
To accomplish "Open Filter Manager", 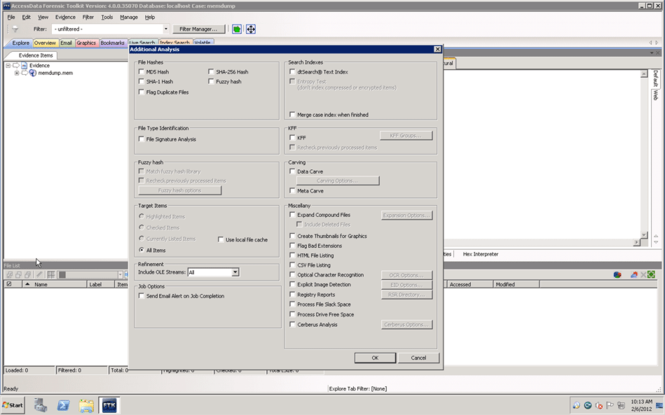I will [198, 29].
